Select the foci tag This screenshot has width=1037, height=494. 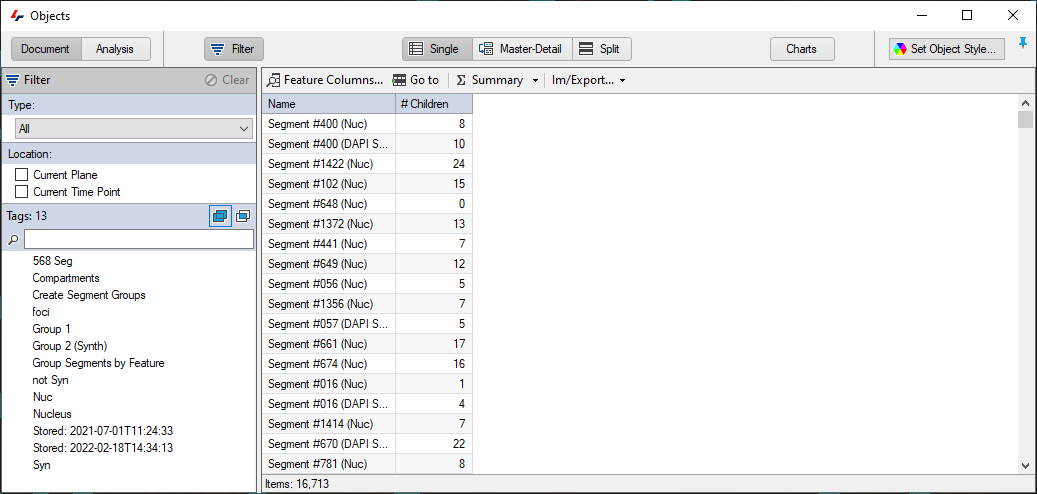[x=41, y=312]
